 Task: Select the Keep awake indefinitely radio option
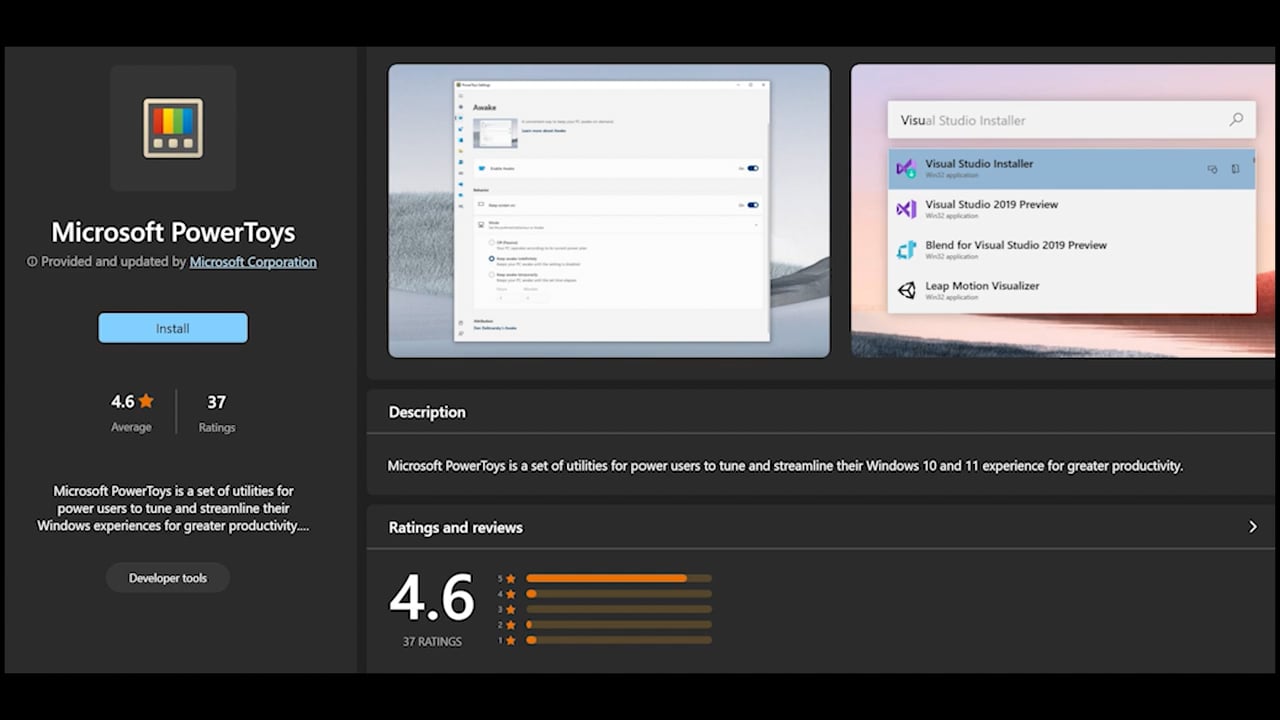click(492, 258)
